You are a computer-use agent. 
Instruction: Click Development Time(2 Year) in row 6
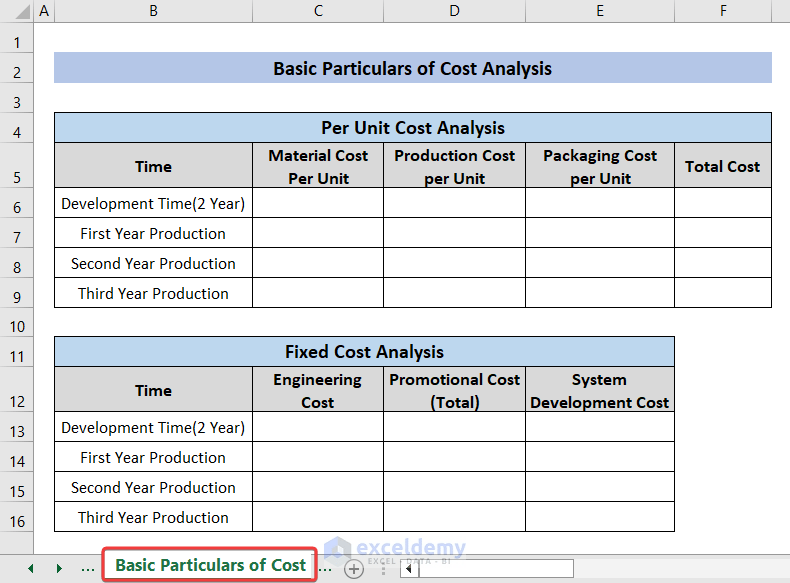point(153,203)
